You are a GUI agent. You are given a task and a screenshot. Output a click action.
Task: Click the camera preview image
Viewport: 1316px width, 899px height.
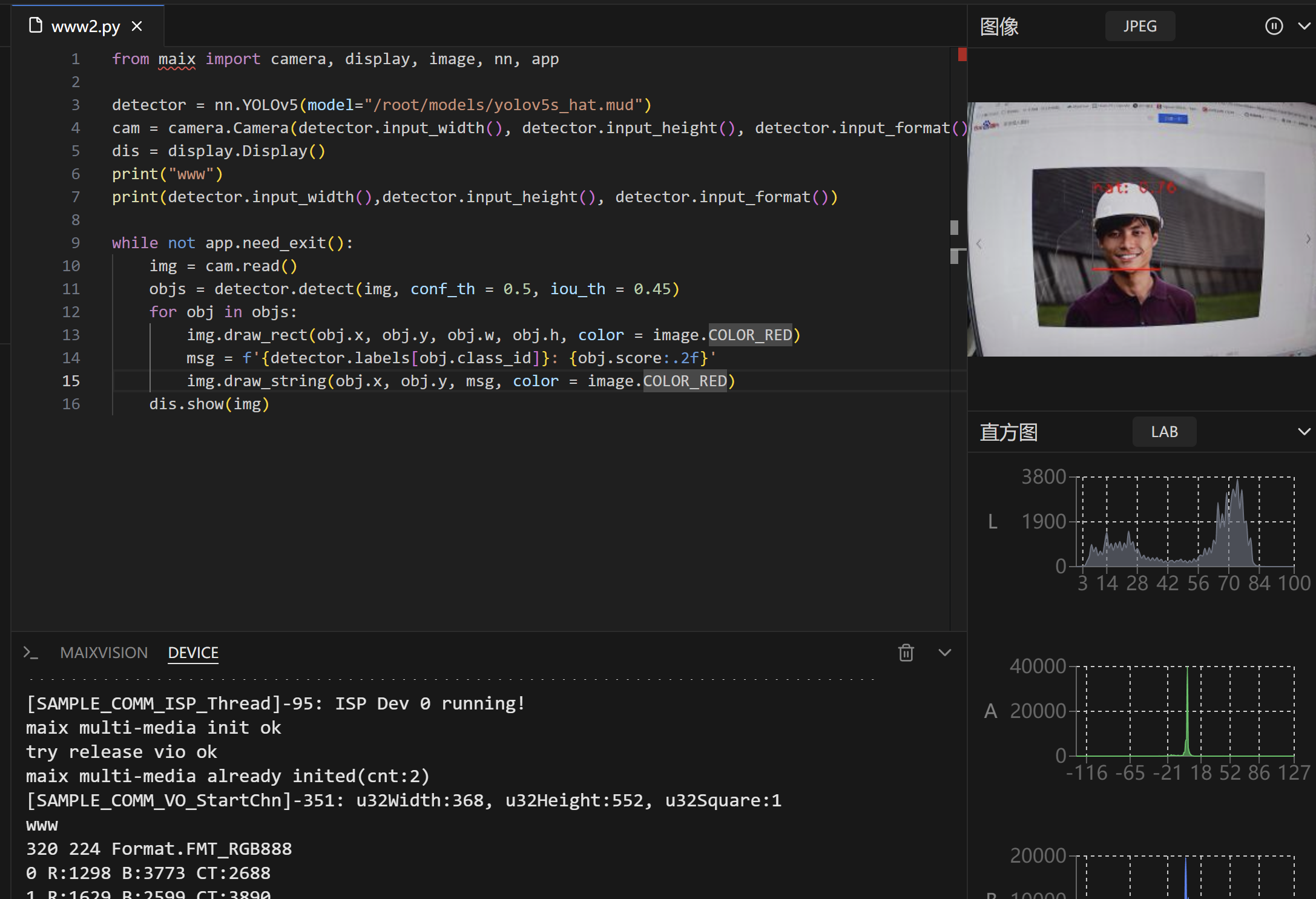[x=1142, y=230]
